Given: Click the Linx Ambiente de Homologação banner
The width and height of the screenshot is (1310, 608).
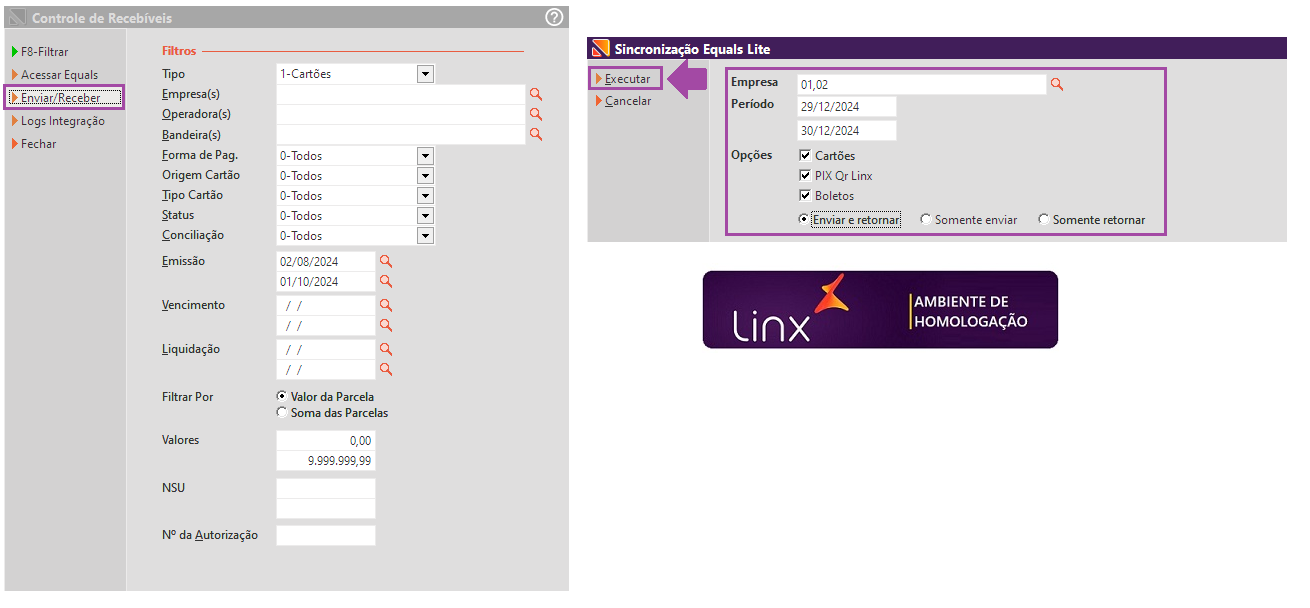Looking at the screenshot, I should [880, 309].
